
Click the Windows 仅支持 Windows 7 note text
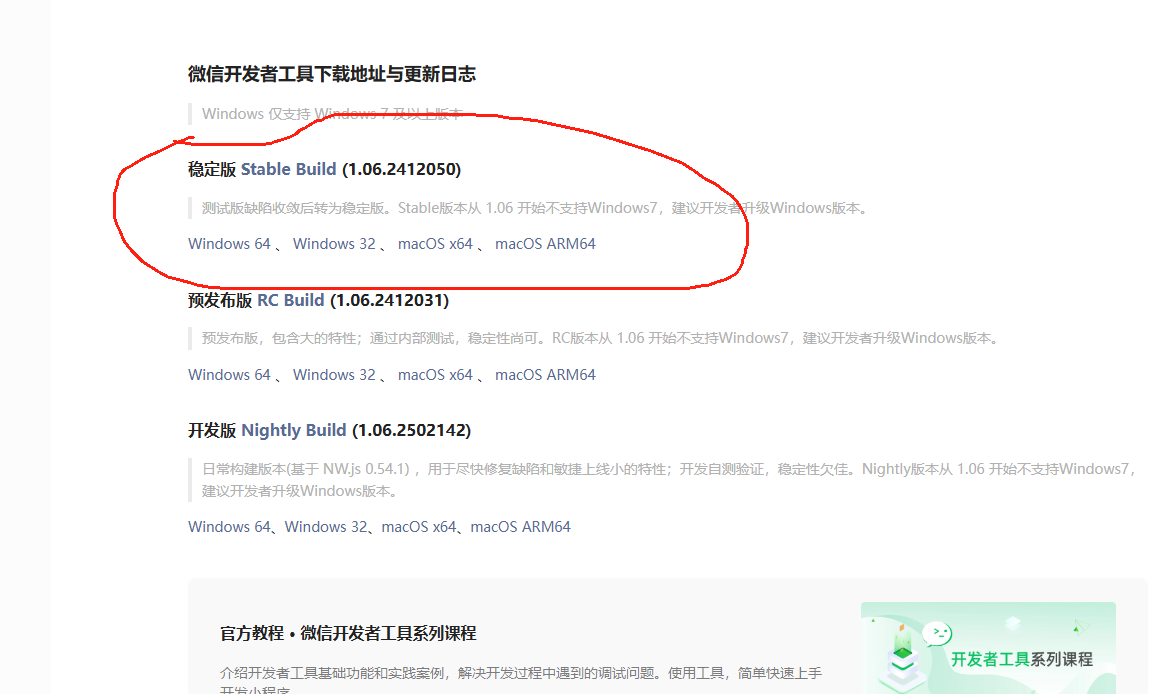332,114
